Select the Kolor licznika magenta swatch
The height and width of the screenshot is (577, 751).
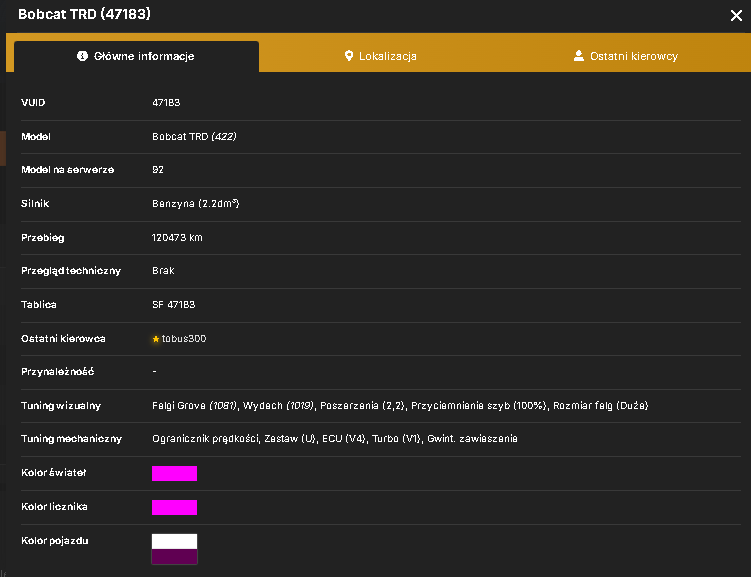point(174,507)
